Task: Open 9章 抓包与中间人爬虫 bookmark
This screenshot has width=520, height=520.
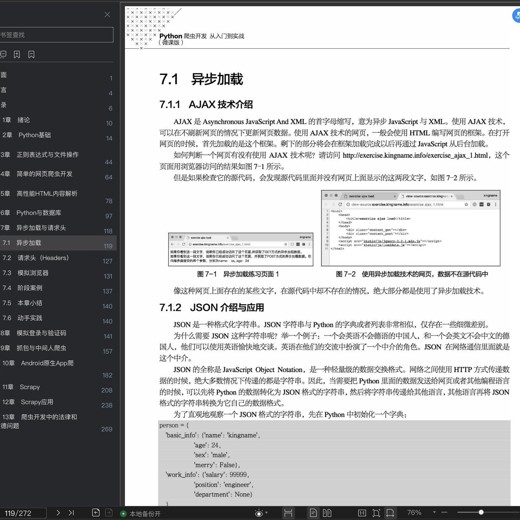Action: click(33, 348)
